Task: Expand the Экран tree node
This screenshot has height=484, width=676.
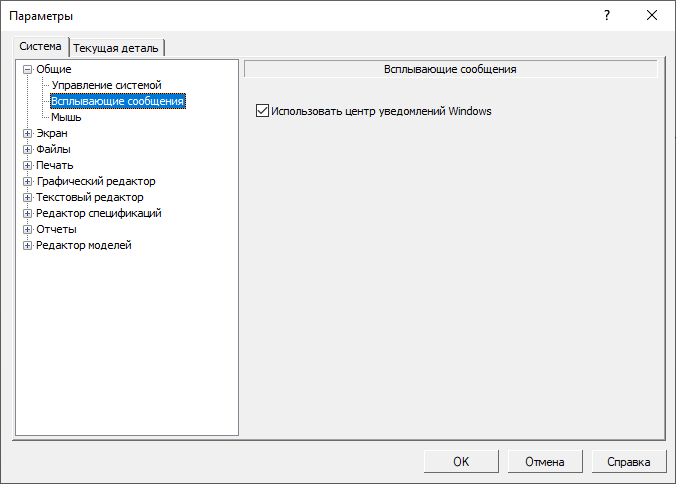Action: coord(28,134)
